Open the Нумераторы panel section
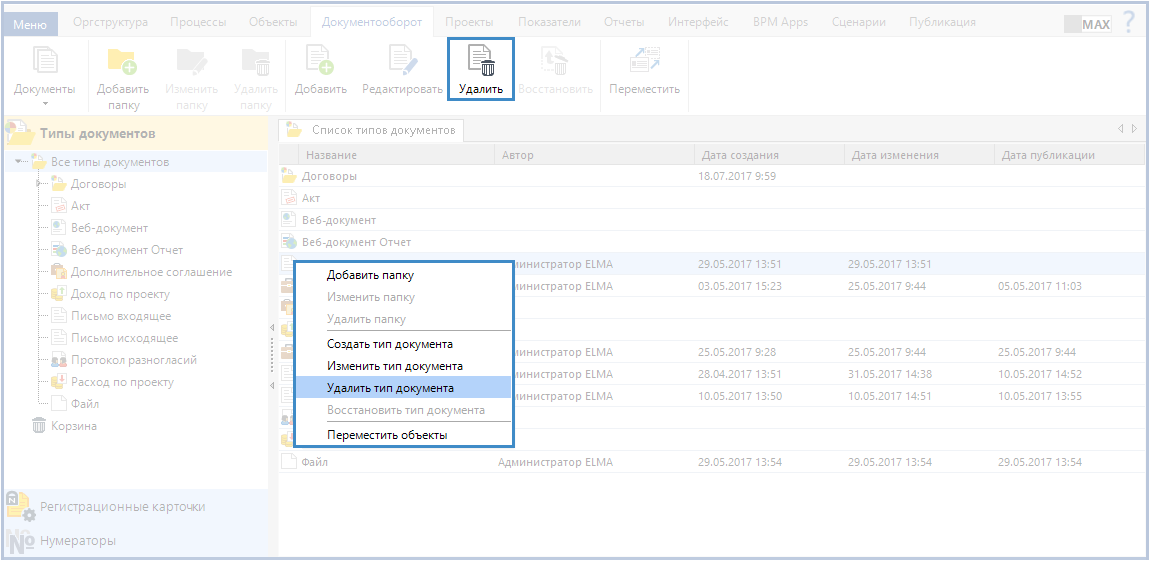Screen dimensions: 1150x561 [77, 541]
